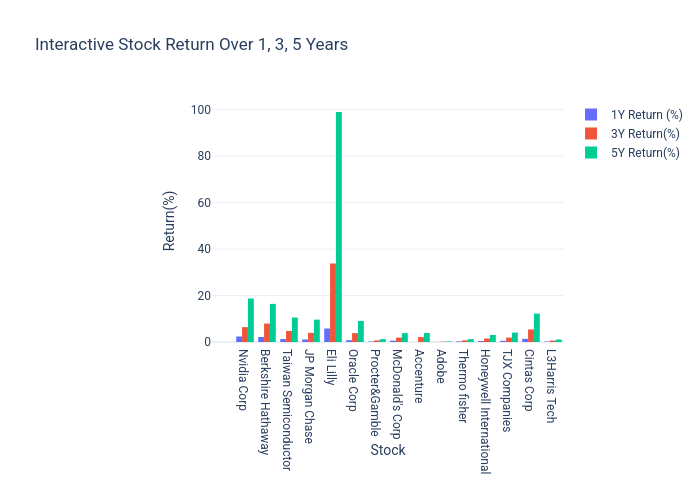The width and height of the screenshot is (700, 500).
Task: Click Oracle Corp's green 5Y bar
Action: point(361,331)
